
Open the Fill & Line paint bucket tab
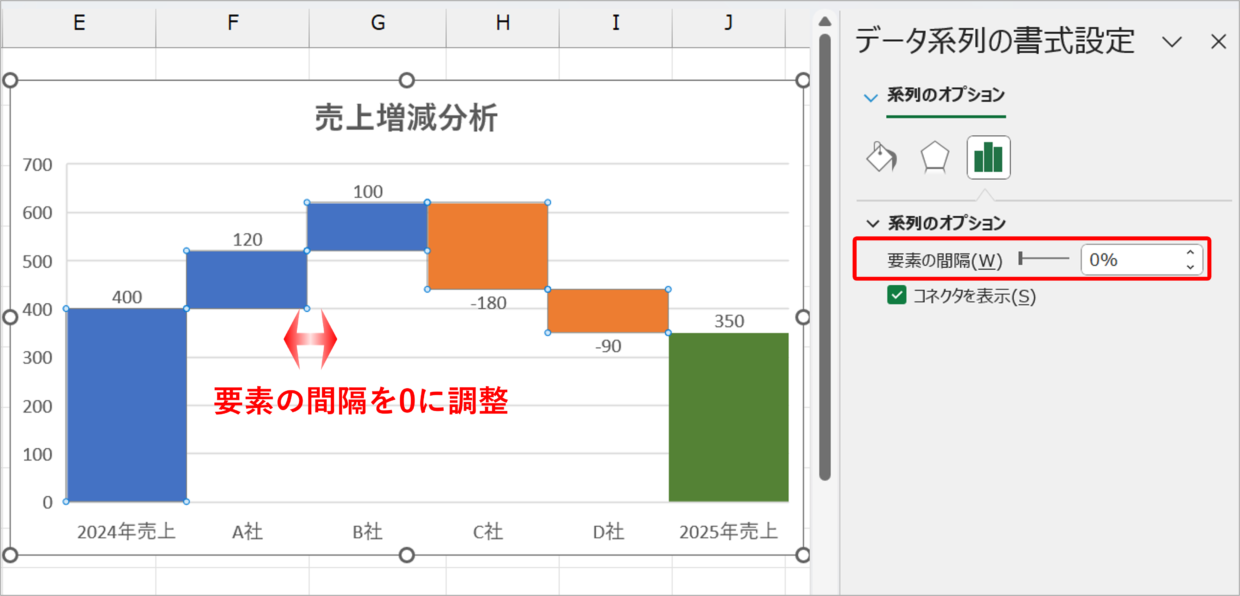pos(881,157)
